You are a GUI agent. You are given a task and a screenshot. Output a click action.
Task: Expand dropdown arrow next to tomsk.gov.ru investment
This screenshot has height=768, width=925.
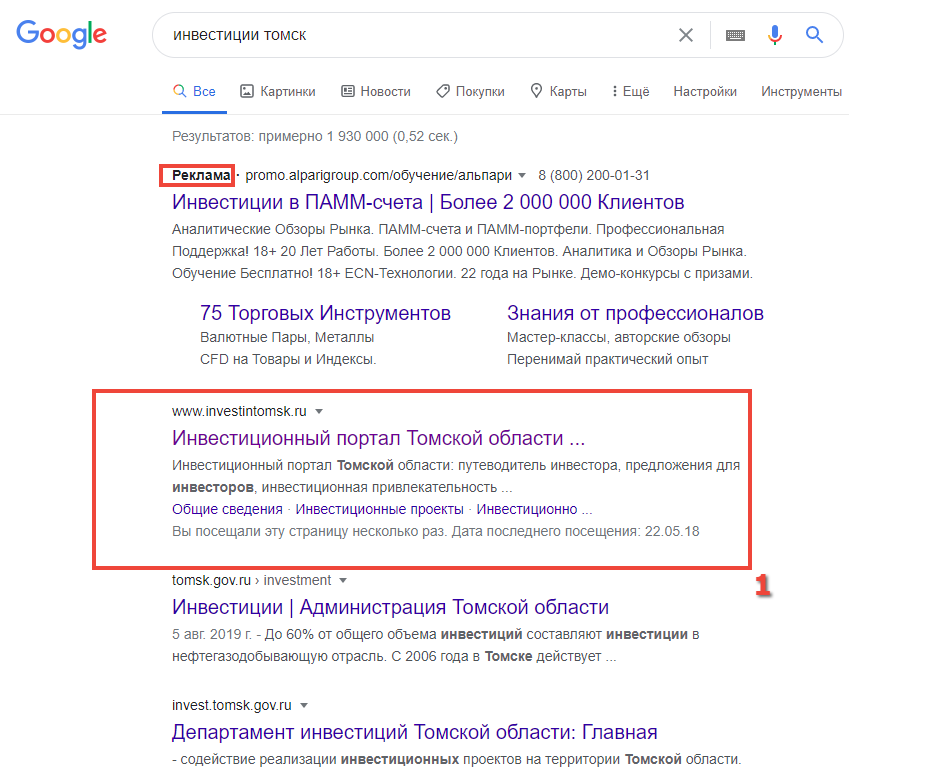click(343, 580)
